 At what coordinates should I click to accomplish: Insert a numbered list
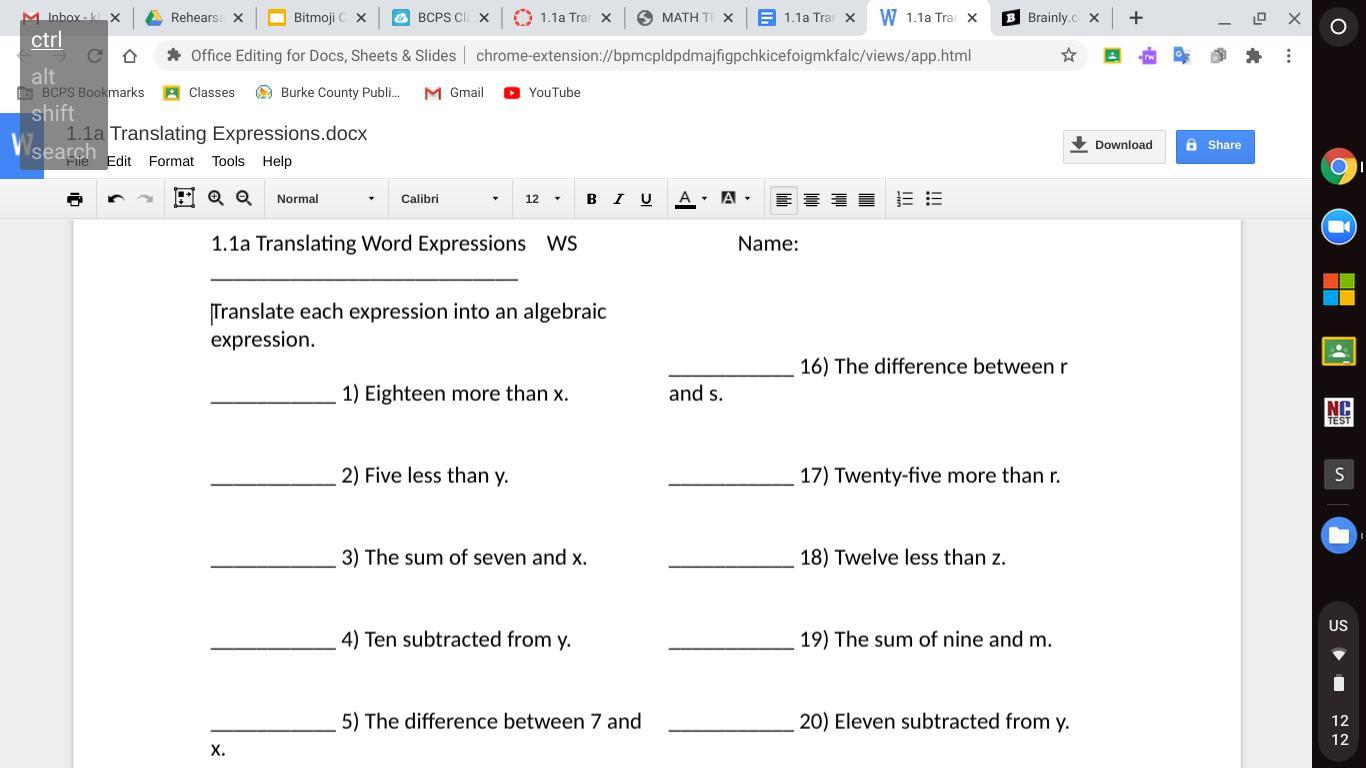pyautogui.click(x=905, y=199)
